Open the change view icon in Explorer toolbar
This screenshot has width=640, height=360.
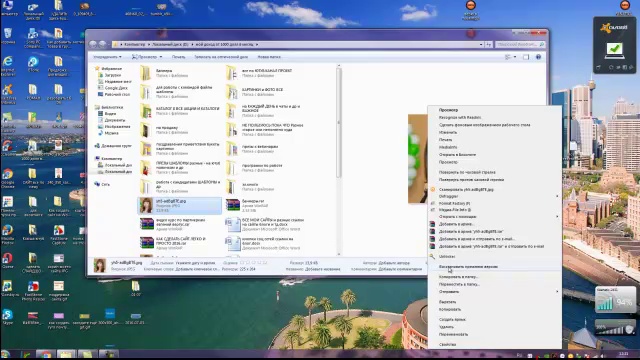click(508, 57)
